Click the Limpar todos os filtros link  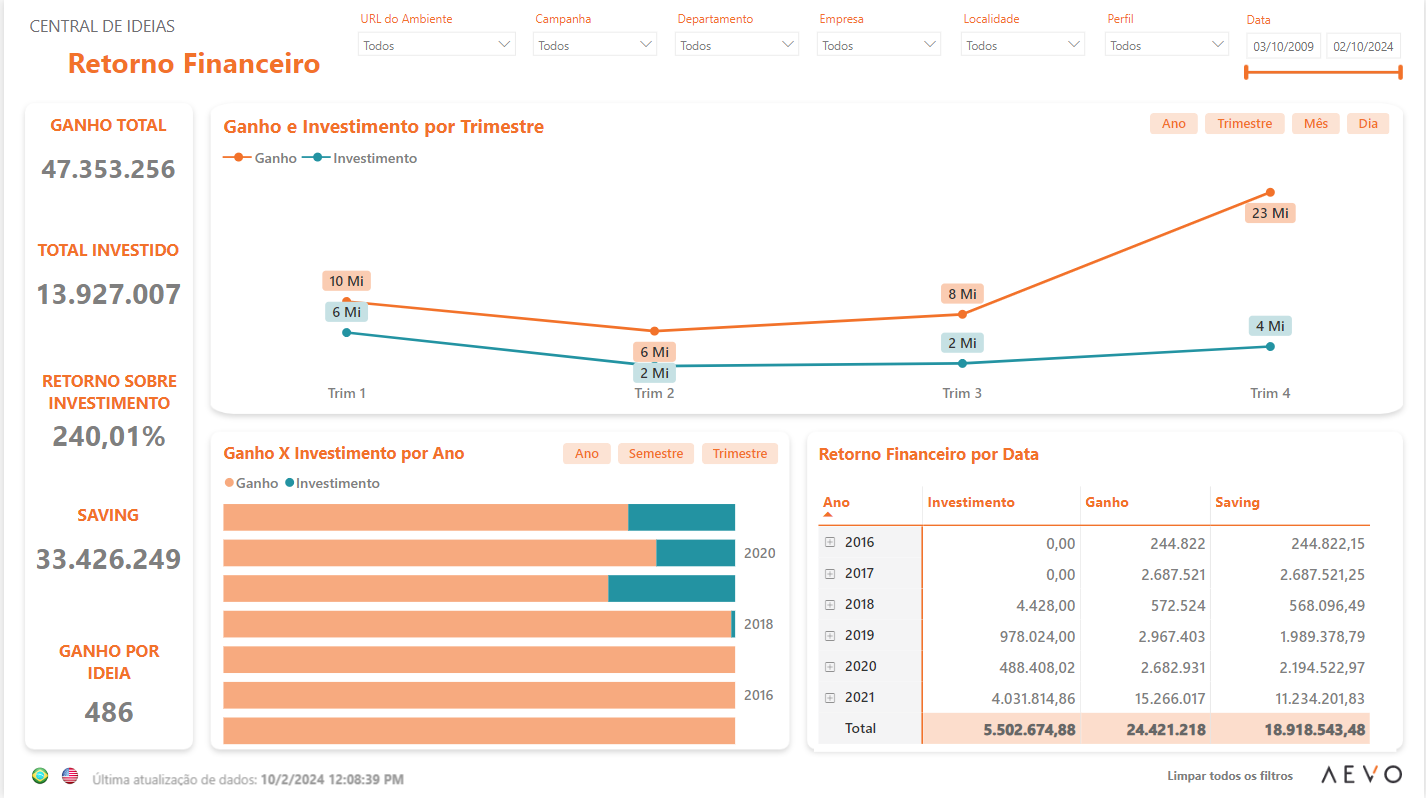(x=1230, y=775)
